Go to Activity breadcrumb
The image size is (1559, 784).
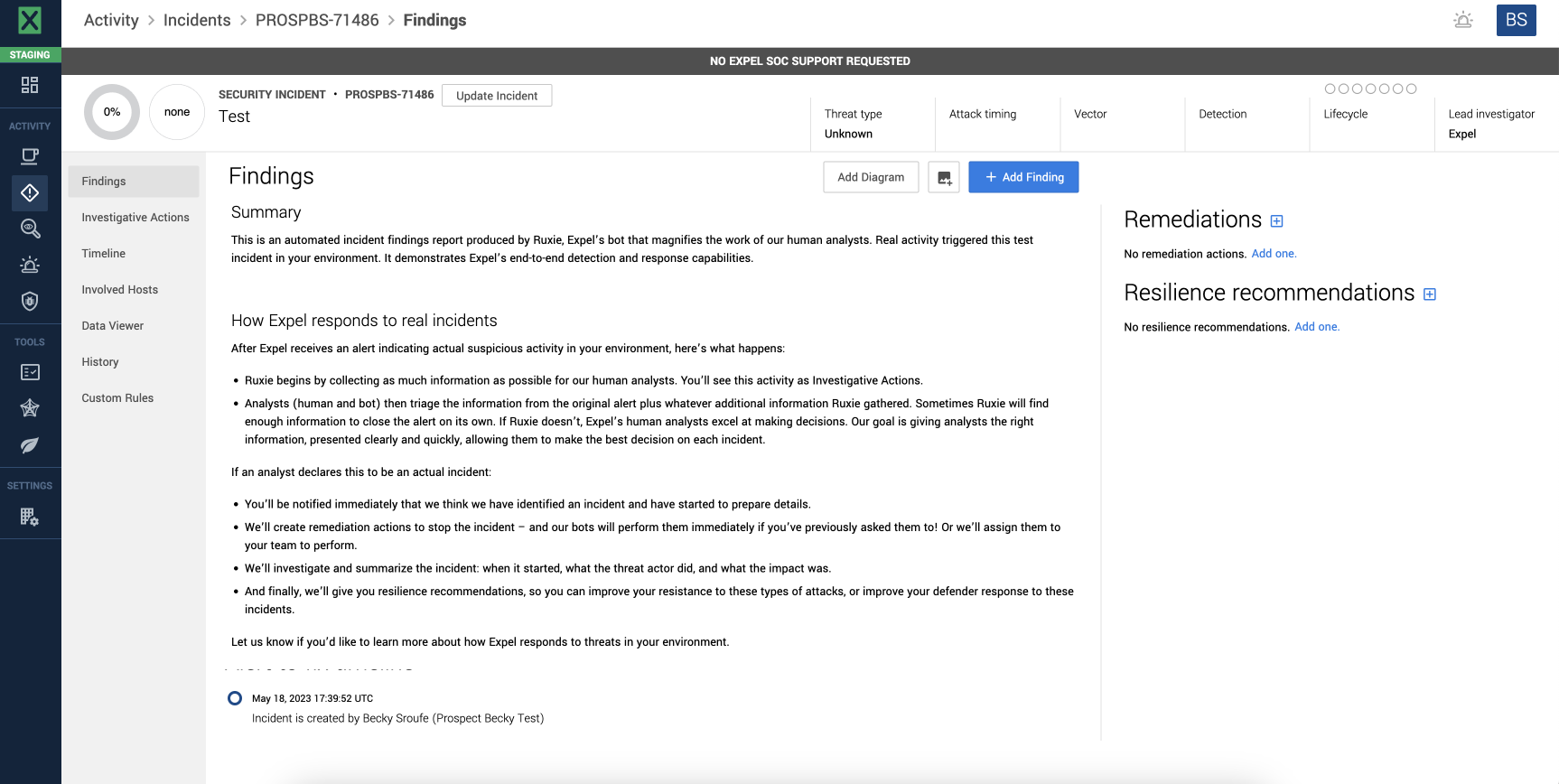click(x=111, y=20)
